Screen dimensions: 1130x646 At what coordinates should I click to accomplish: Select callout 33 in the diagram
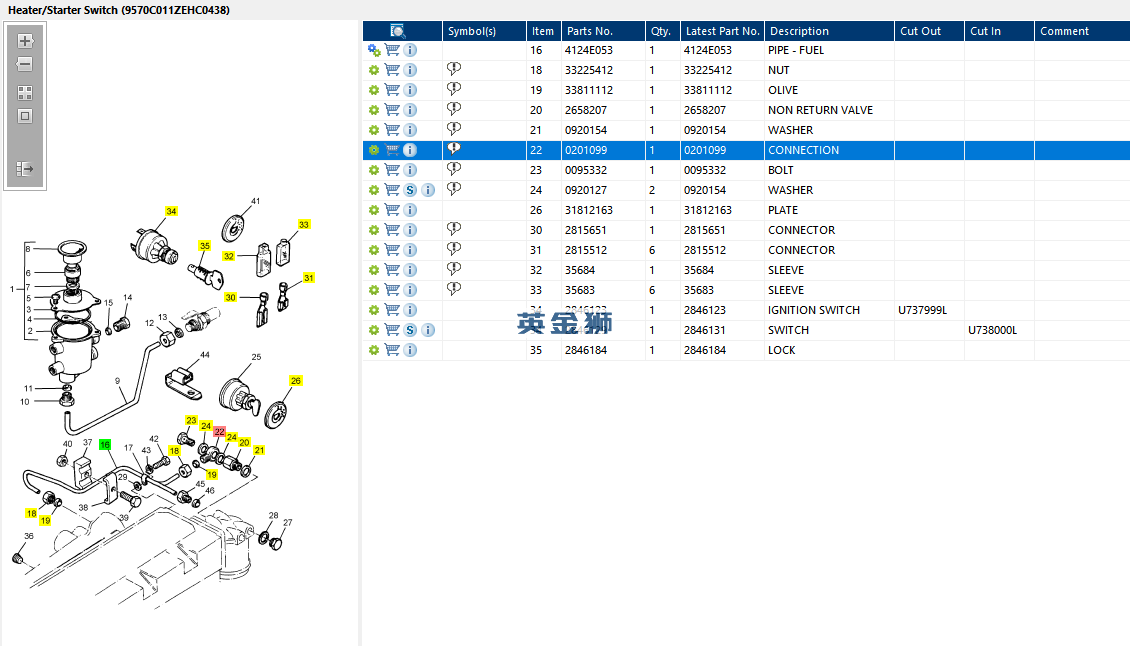point(304,224)
